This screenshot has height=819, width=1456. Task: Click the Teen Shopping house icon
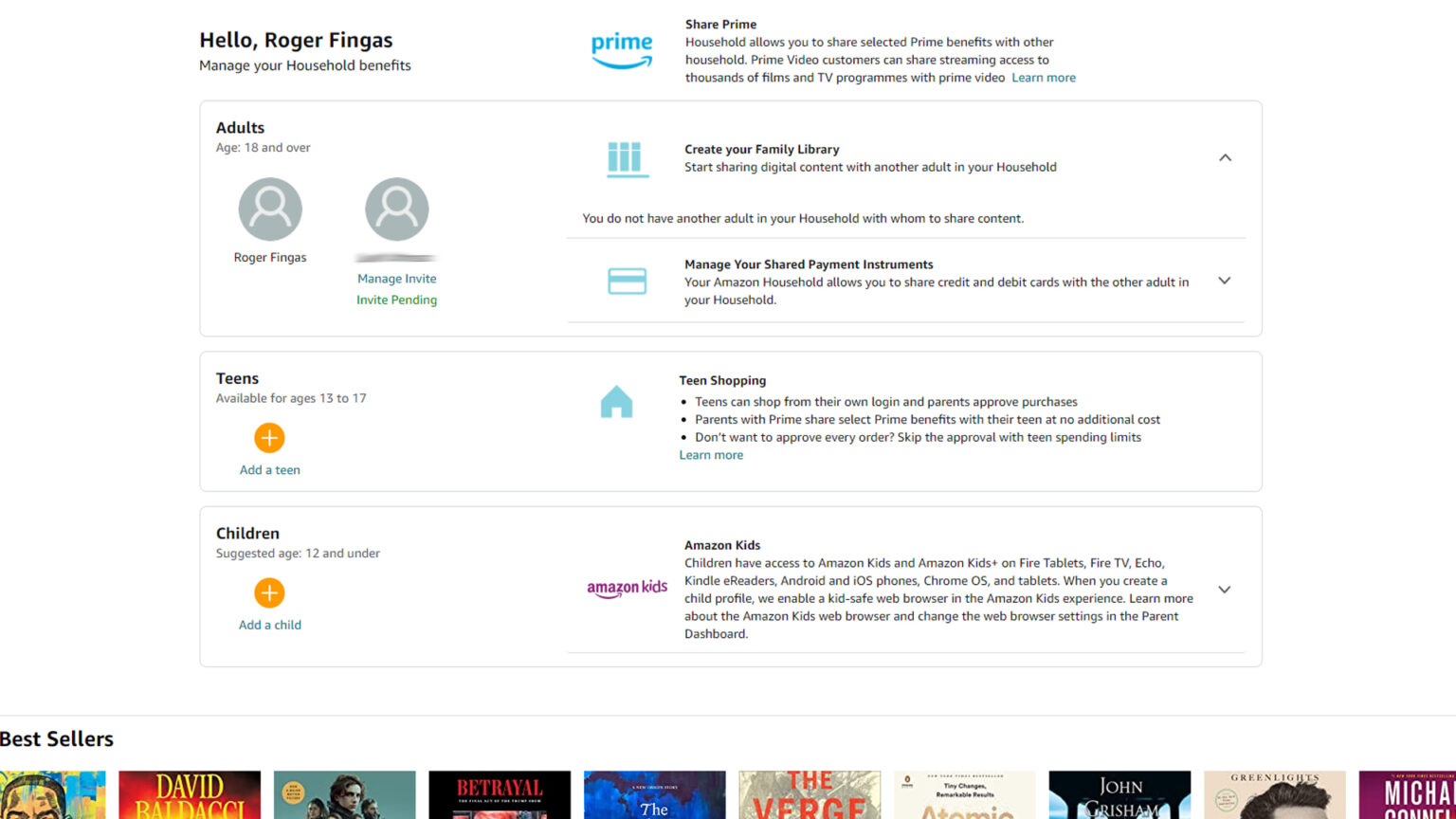click(616, 401)
